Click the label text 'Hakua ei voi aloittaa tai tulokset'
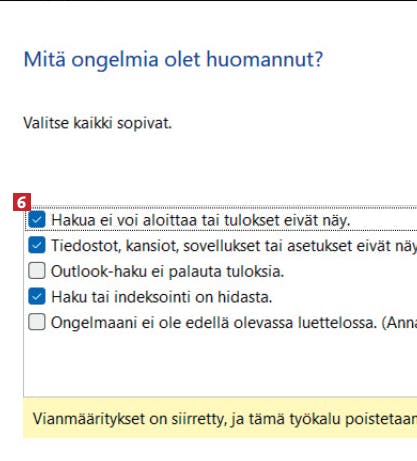This screenshot has height=461, width=417. click(165, 220)
